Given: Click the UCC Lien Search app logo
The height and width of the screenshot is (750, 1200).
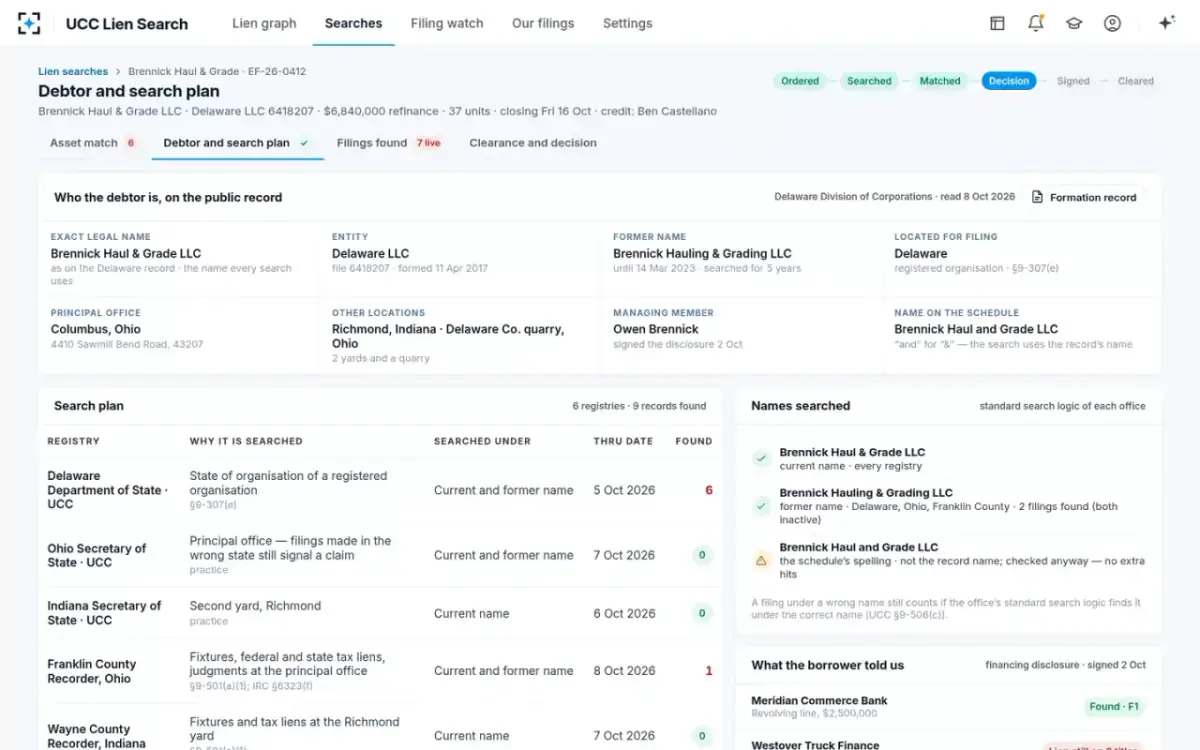Looking at the screenshot, I should click(x=29, y=23).
